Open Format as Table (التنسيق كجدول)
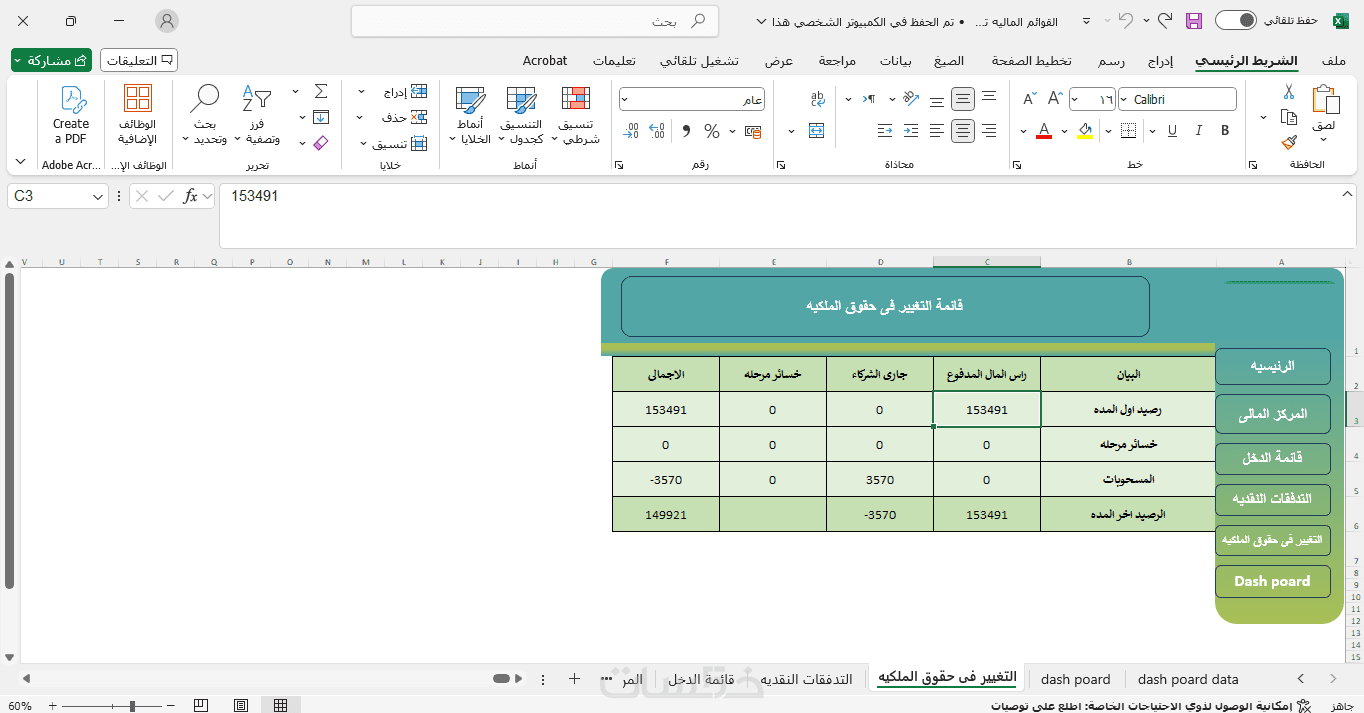Image resolution: width=1364 pixels, height=713 pixels. (521, 115)
